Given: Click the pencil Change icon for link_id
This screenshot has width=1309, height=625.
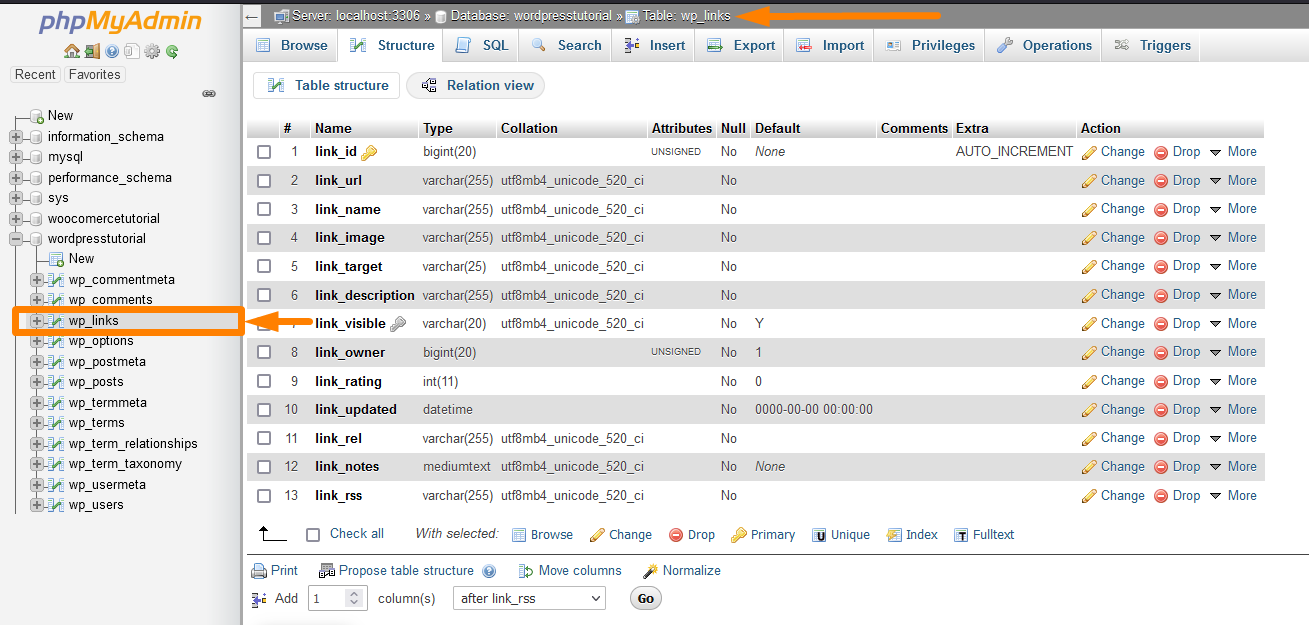Looking at the screenshot, I should pos(1089,152).
